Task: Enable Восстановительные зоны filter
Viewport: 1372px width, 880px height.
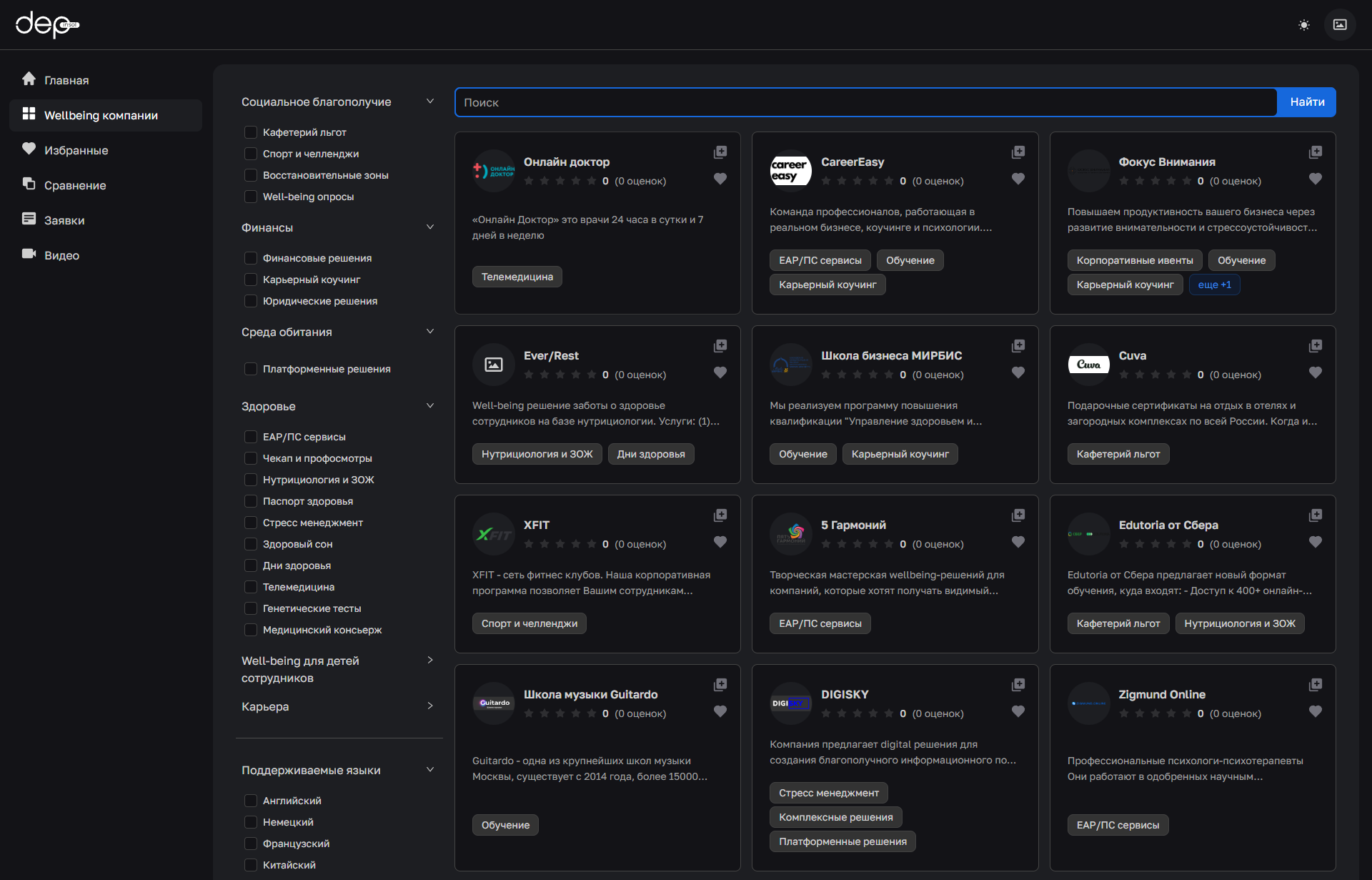Action: (x=251, y=175)
